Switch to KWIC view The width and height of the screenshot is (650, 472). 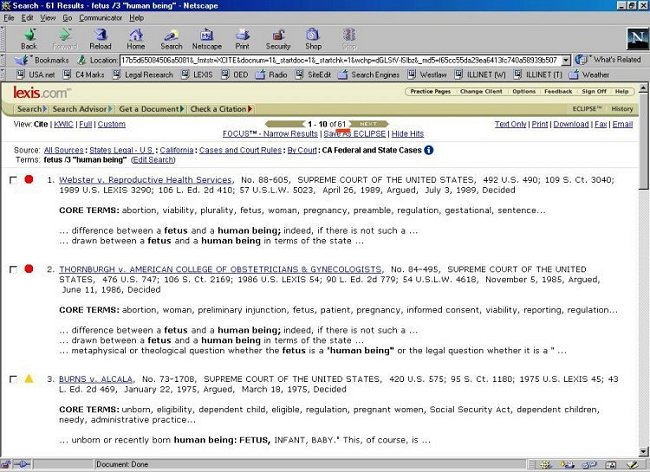pyautogui.click(x=63, y=124)
